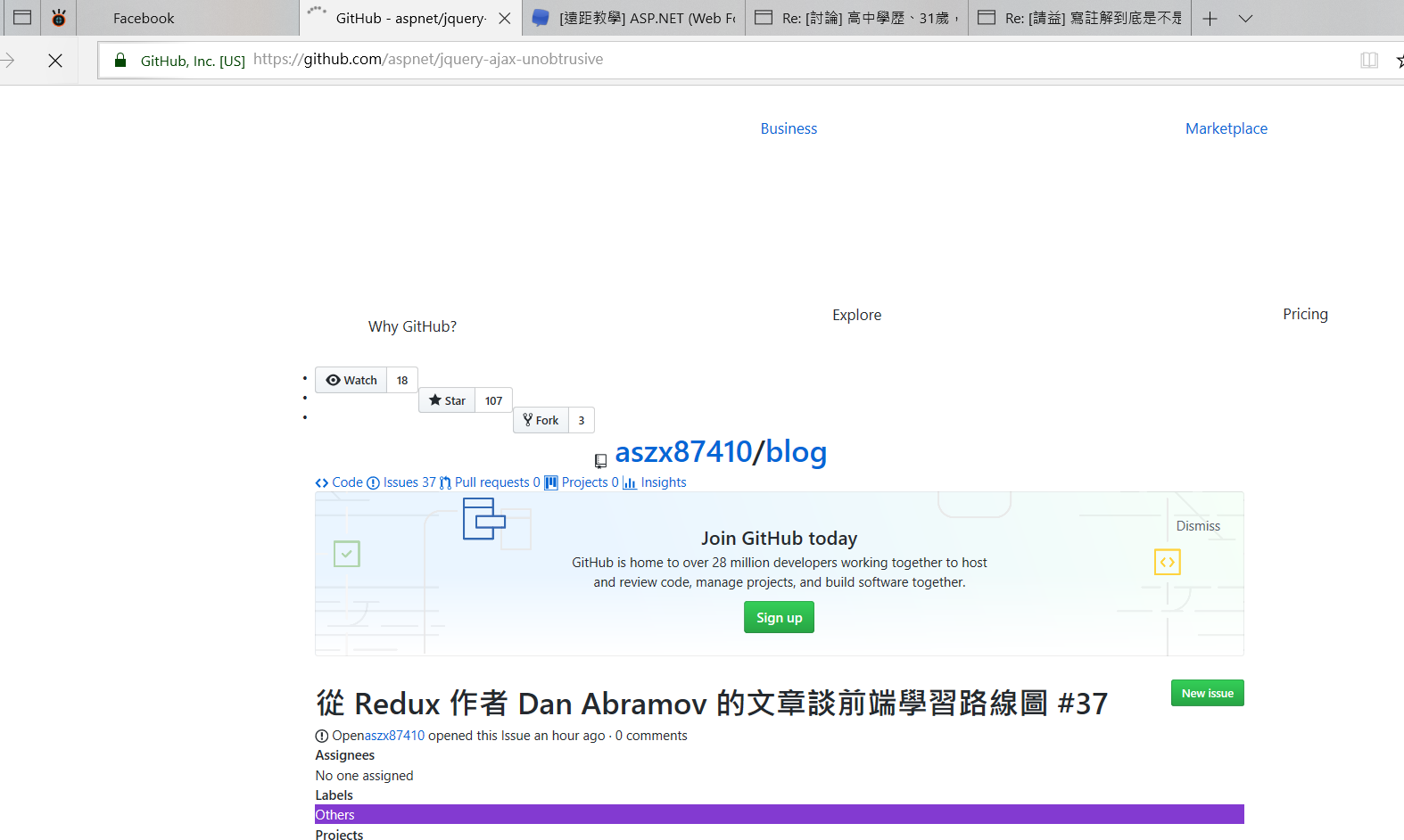1404x840 pixels.
Task: Dismiss the Join GitHub banner
Action: pos(1198,526)
